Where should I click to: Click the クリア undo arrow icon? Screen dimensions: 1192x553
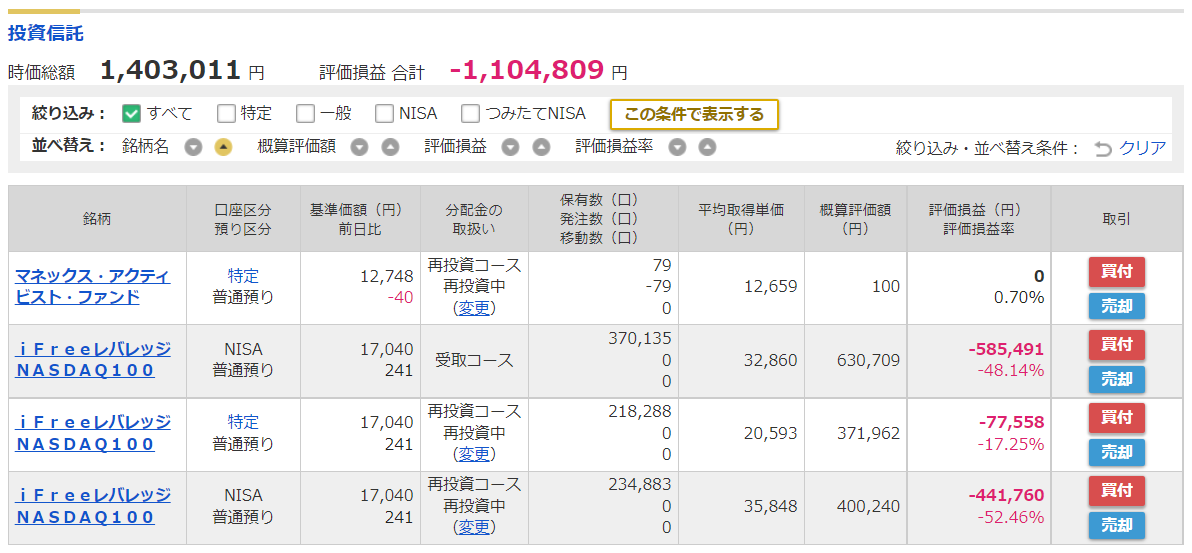click(1103, 149)
